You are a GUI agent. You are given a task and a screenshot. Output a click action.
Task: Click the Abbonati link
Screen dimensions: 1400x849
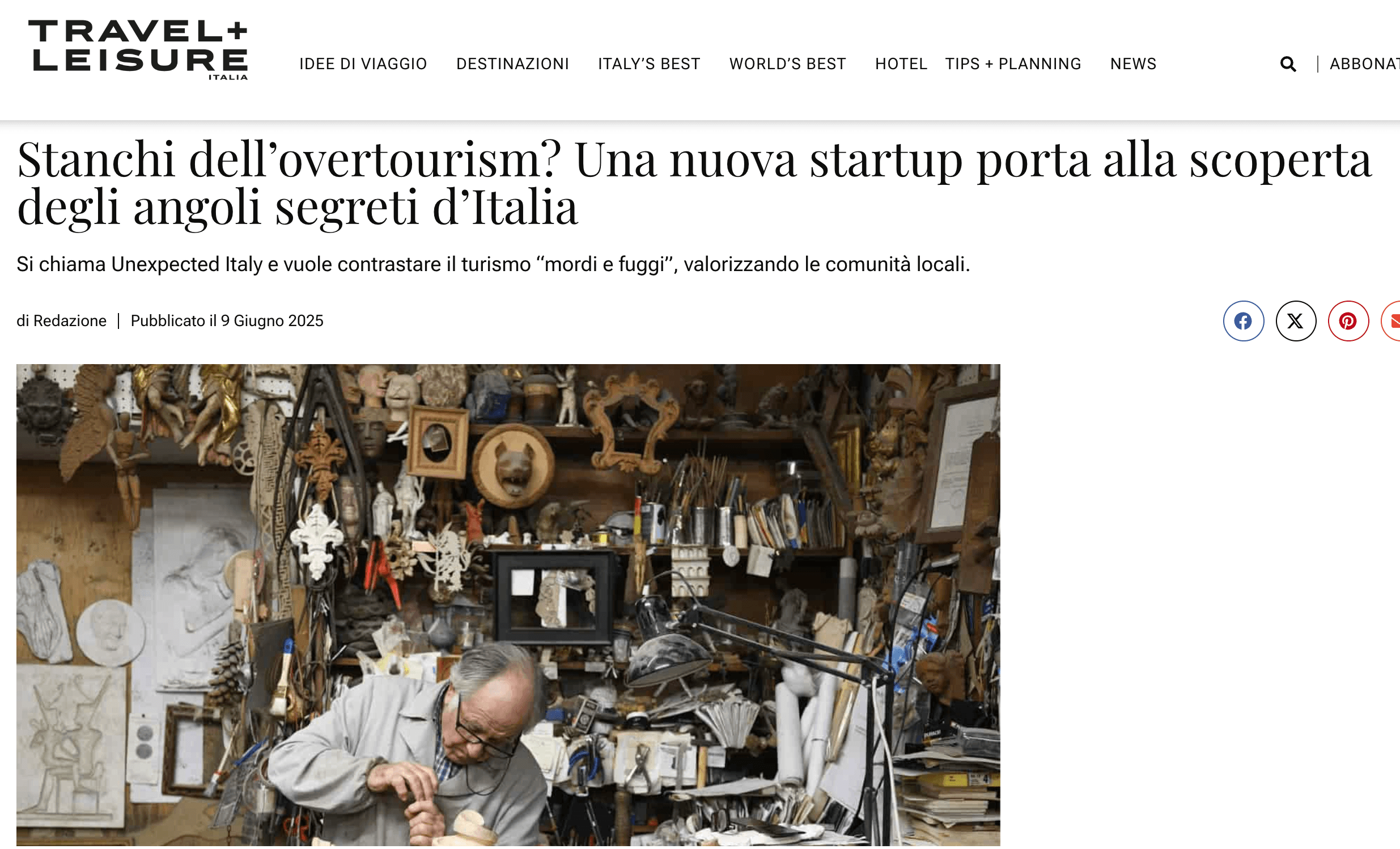pyautogui.click(x=1364, y=64)
